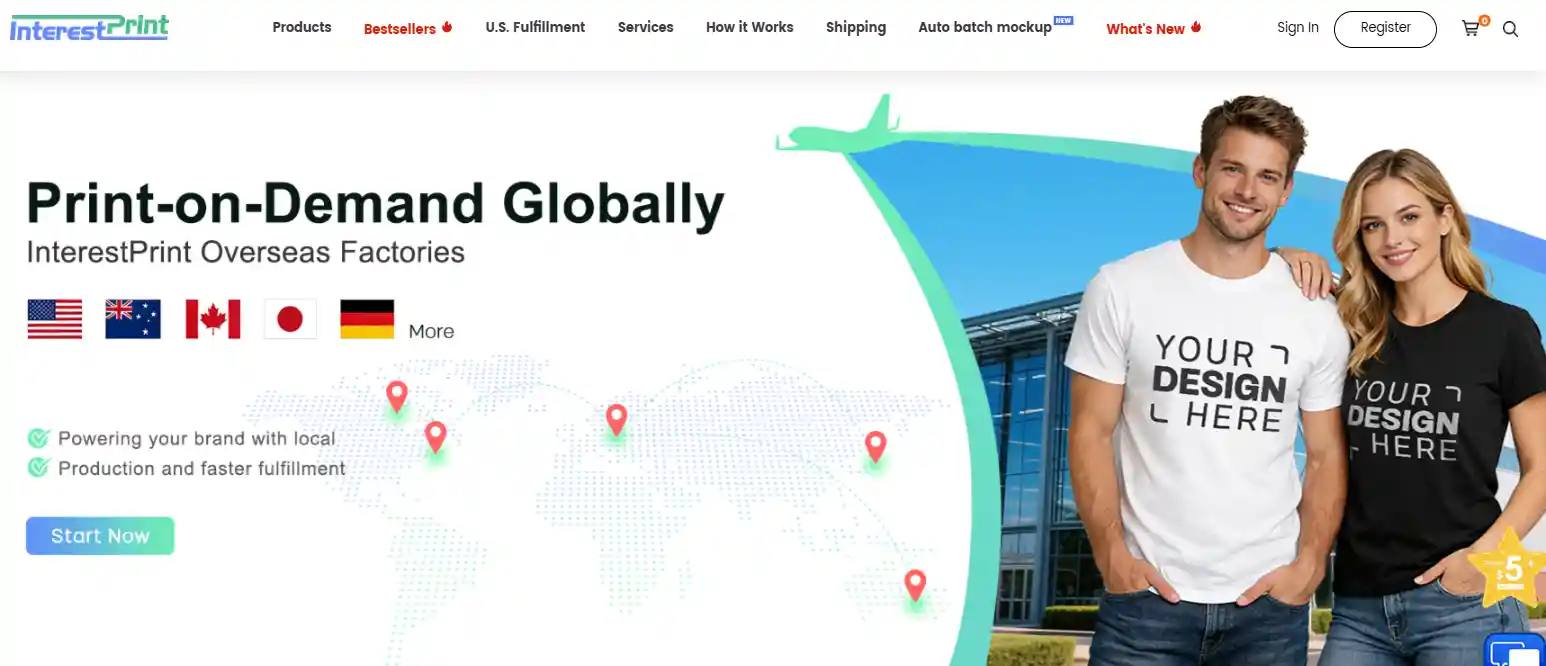Open the blue chat widget icon

pos(1517,651)
